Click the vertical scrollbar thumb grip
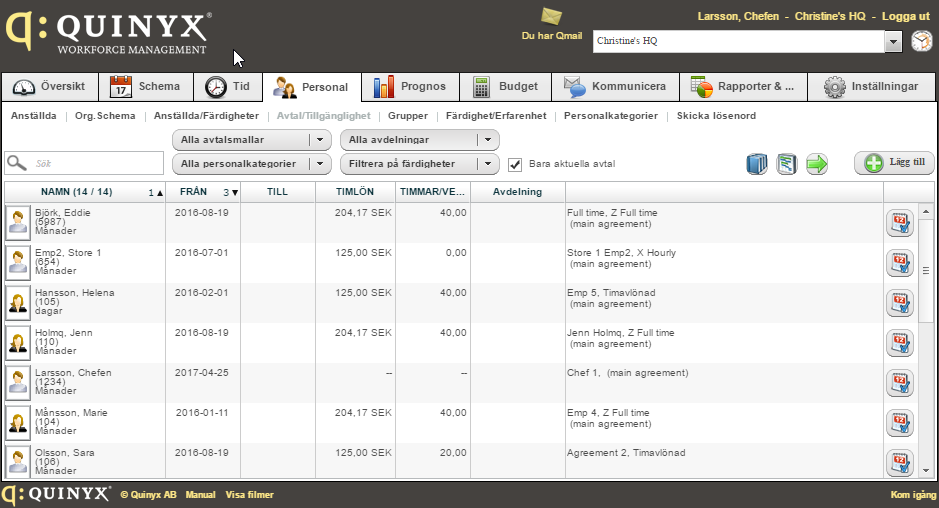Screen dimensions: 939x508 [x=926, y=270]
